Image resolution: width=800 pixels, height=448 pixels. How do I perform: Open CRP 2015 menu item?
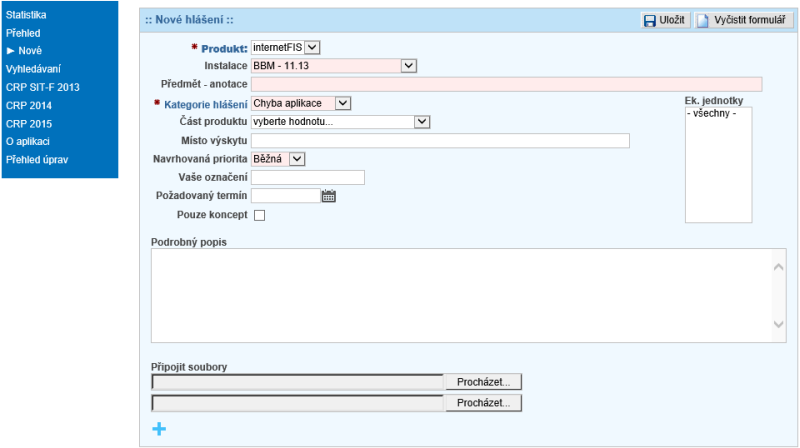(x=29, y=124)
